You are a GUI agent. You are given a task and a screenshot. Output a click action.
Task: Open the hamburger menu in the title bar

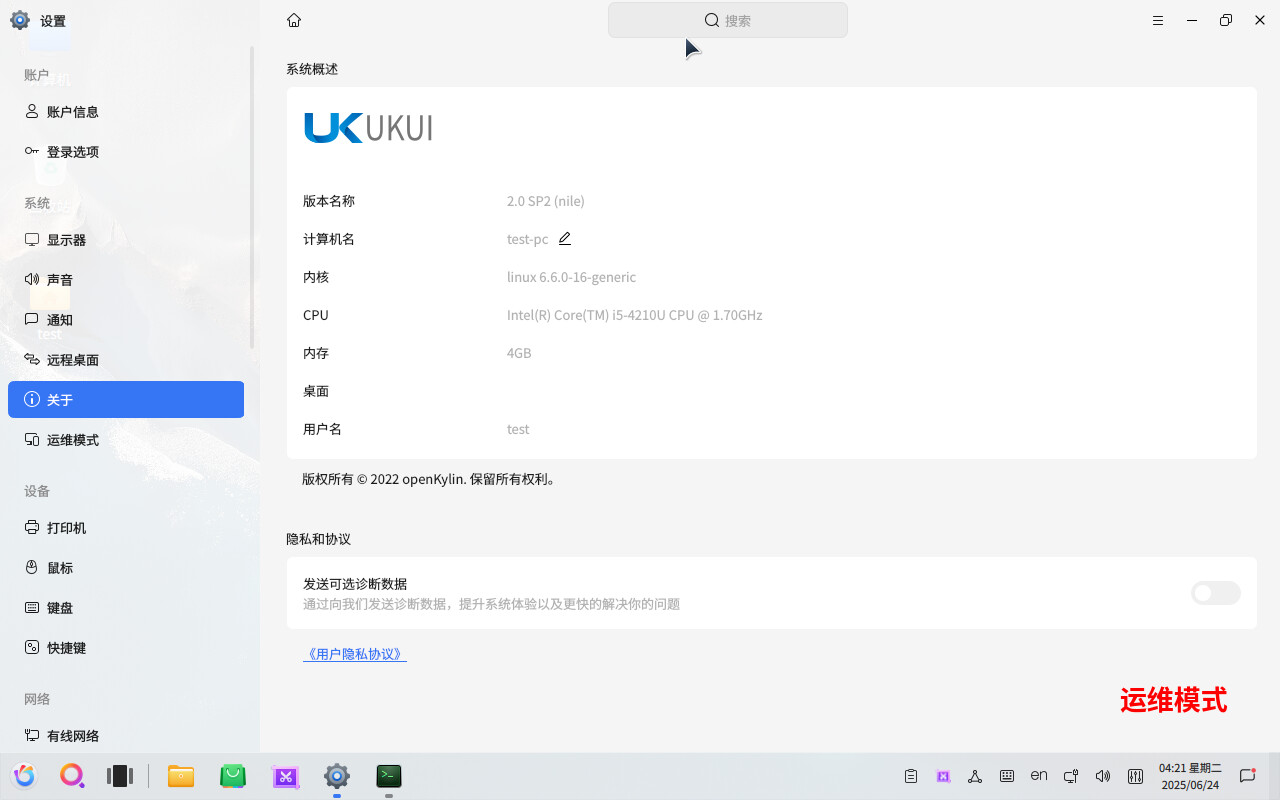pos(1158,20)
